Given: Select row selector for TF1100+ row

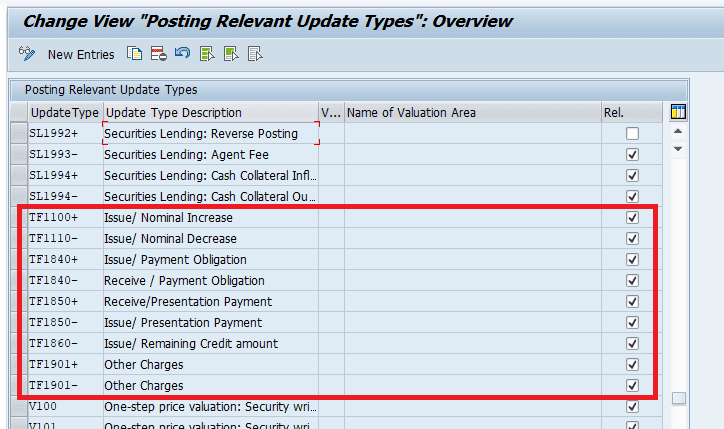Looking at the screenshot, I should pyautogui.click(x=18, y=218).
